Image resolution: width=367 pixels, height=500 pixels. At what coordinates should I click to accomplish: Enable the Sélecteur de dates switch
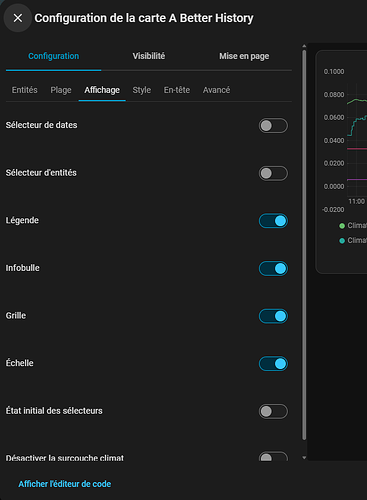coord(273,126)
